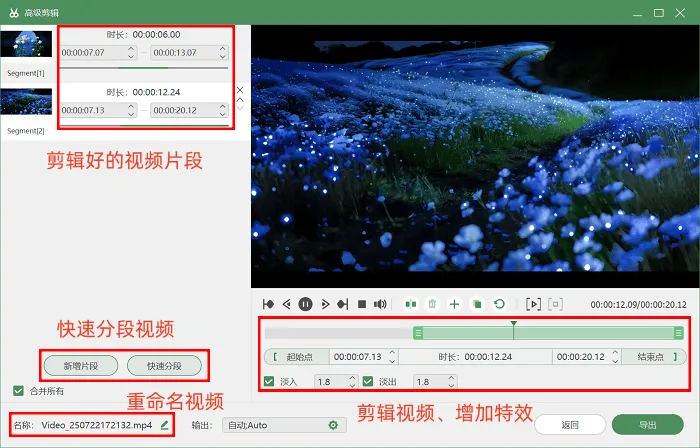Viewport: 700px width, 448px height.
Task: Click the timeline 时长 00:00:12.24 label
Action: pyautogui.click(x=475, y=357)
